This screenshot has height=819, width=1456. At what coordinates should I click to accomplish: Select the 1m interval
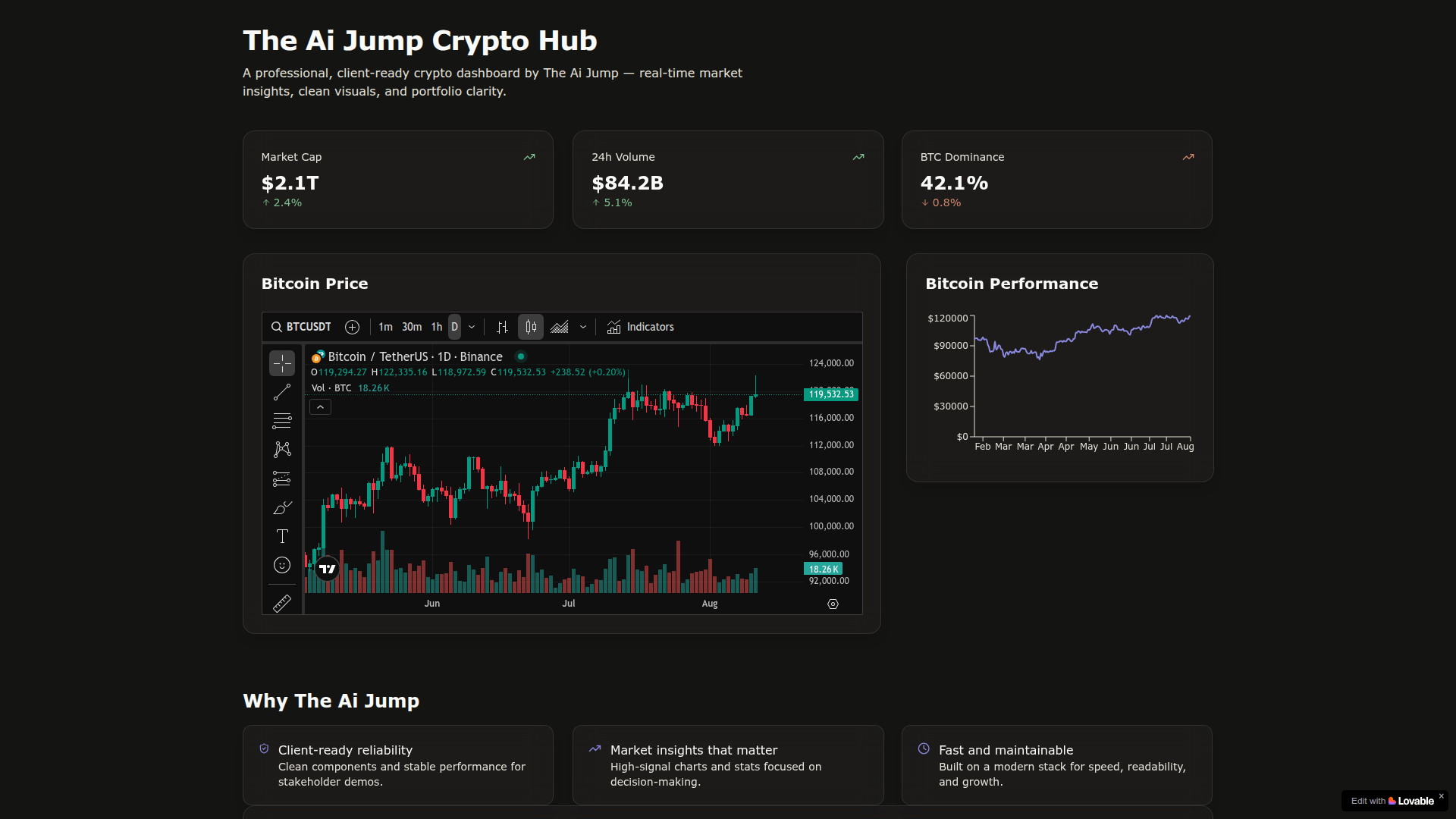(386, 327)
